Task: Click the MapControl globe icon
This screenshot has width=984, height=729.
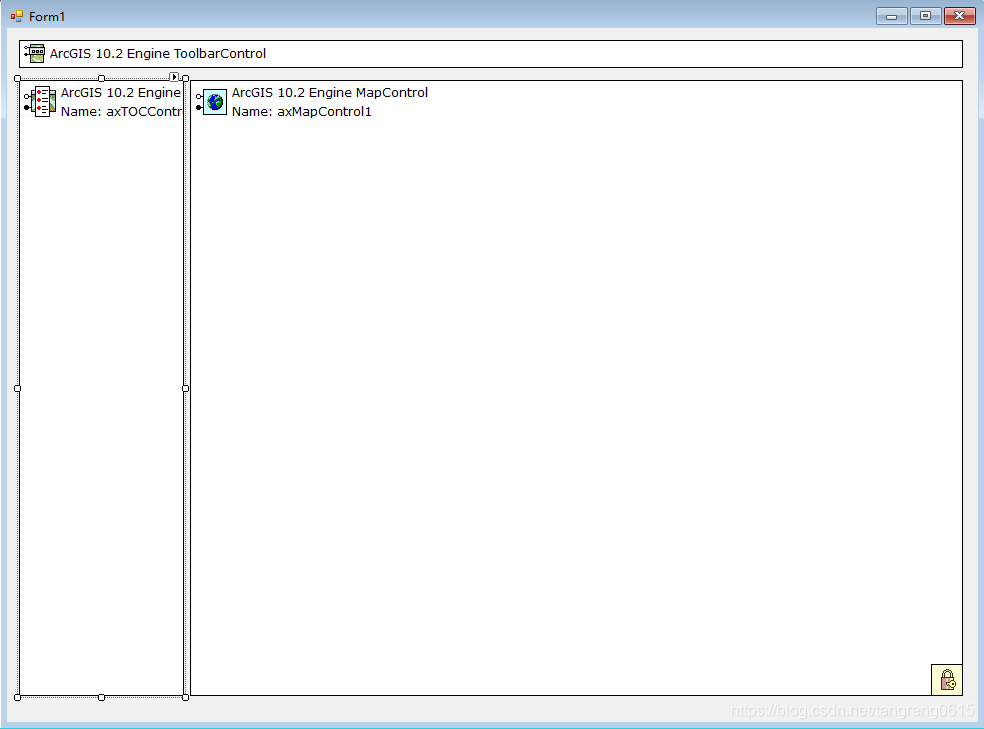Action: [212, 102]
